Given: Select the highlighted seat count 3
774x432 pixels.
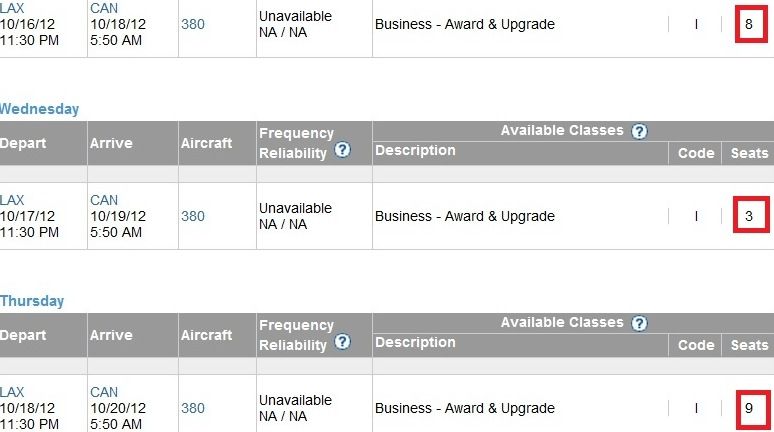Looking at the screenshot, I should [x=751, y=215].
